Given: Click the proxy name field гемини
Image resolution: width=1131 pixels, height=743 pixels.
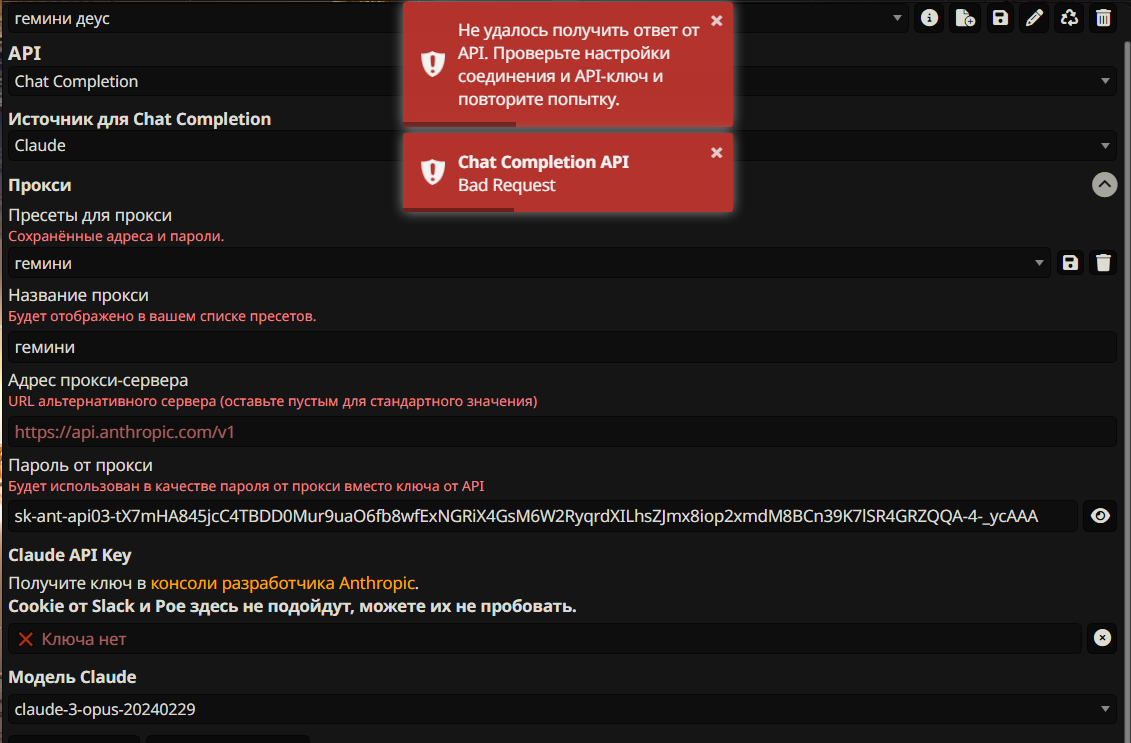Looking at the screenshot, I should (x=562, y=347).
